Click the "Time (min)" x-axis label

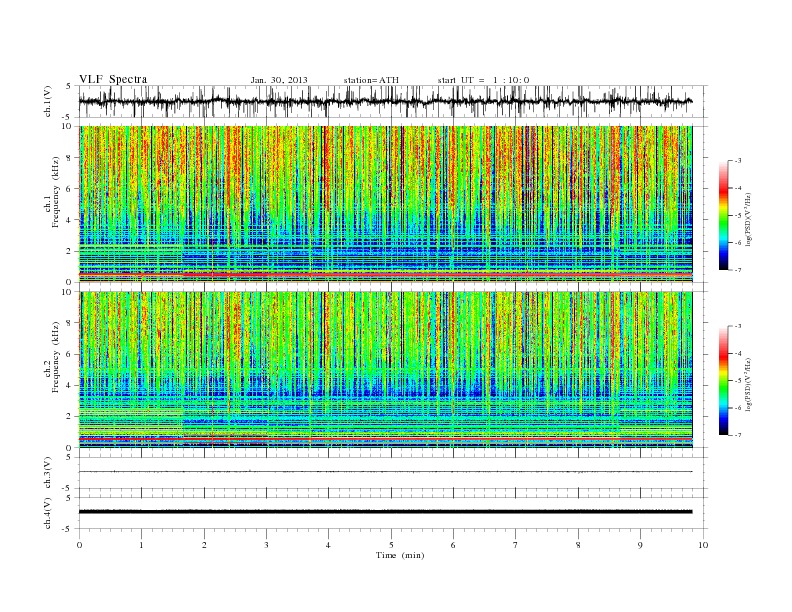tap(400, 555)
